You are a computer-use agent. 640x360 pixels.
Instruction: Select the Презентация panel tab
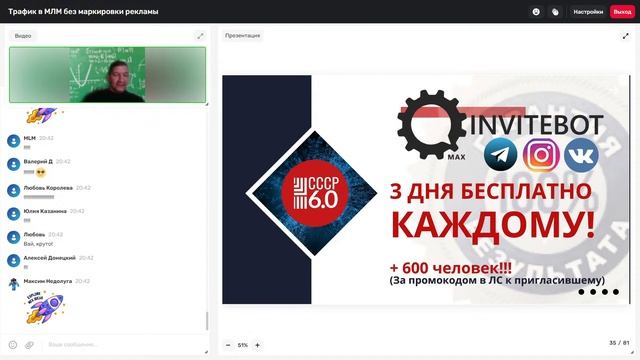[x=242, y=36]
